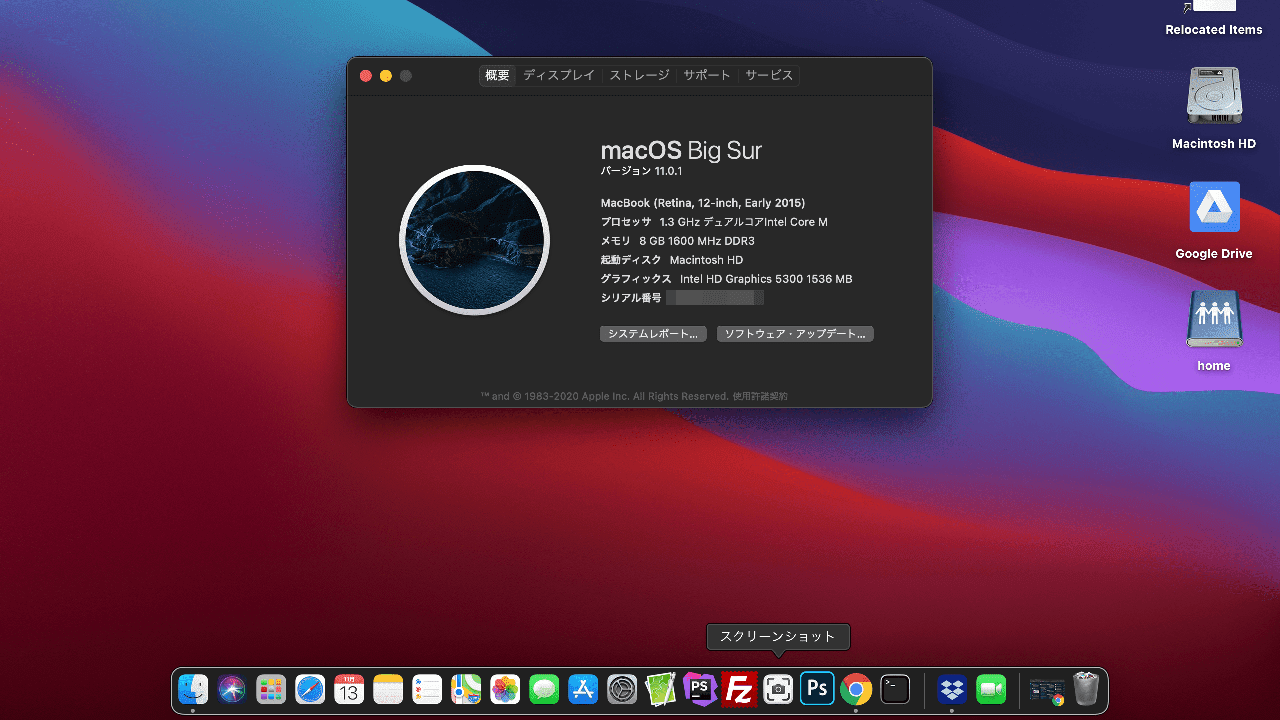Switch to the ディスプレイ tab
This screenshot has width=1280, height=720.
[558, 75]
